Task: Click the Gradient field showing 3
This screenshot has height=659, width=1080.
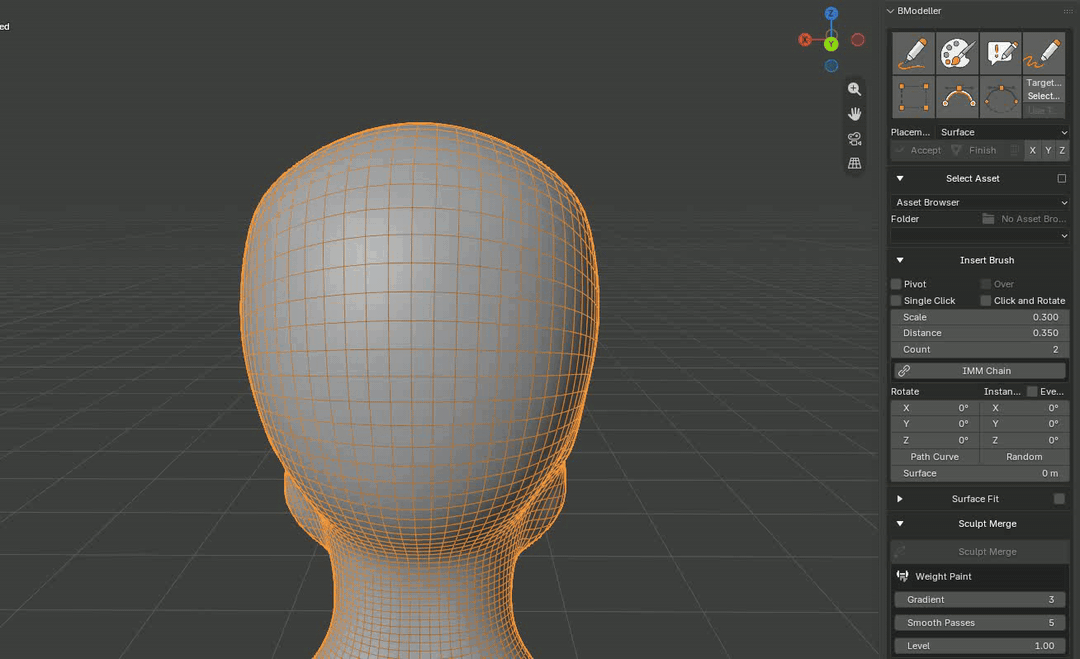Action: 979,600
